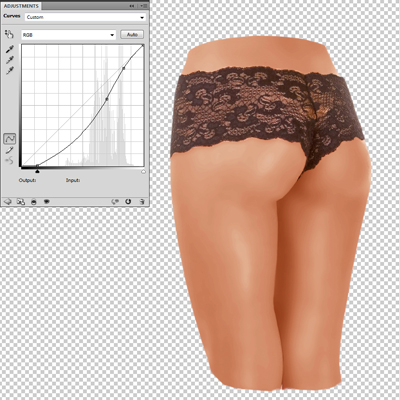Toggle adjustment layer visibility eye icon
This screenshot has height=400, width=400.
46,202
